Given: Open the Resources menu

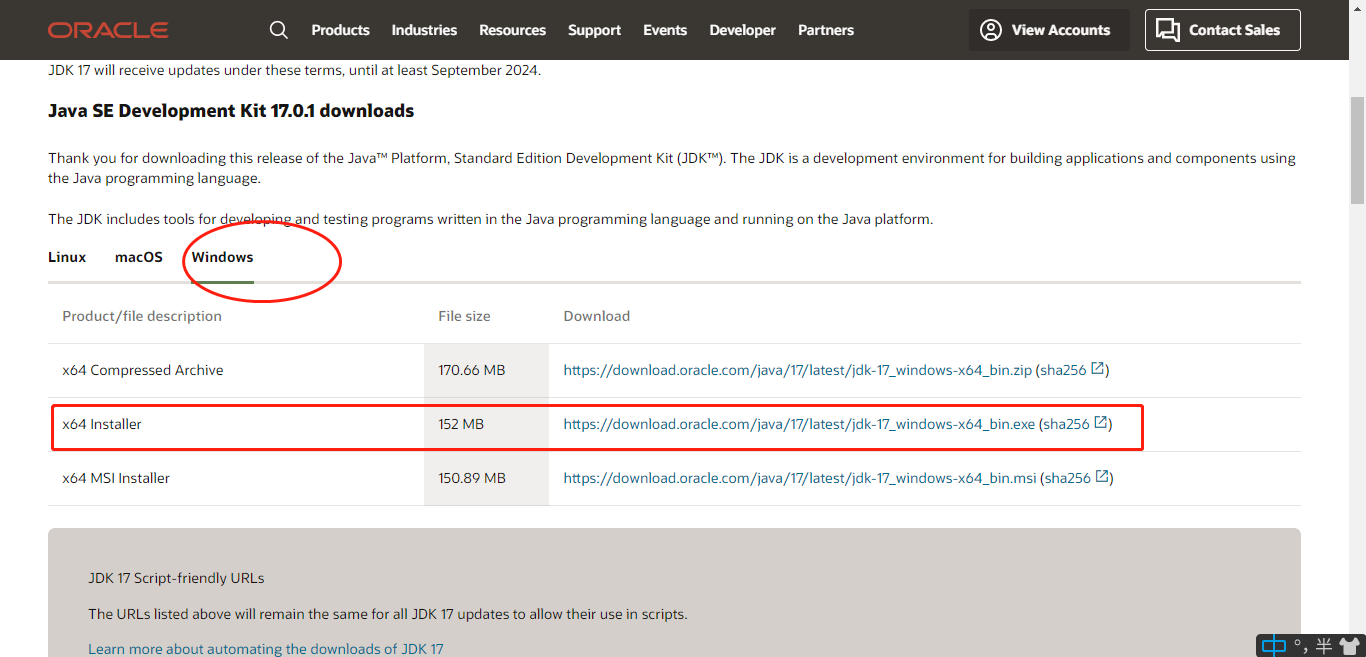Looking at the screenshot, I should click(x=512, y=30).
